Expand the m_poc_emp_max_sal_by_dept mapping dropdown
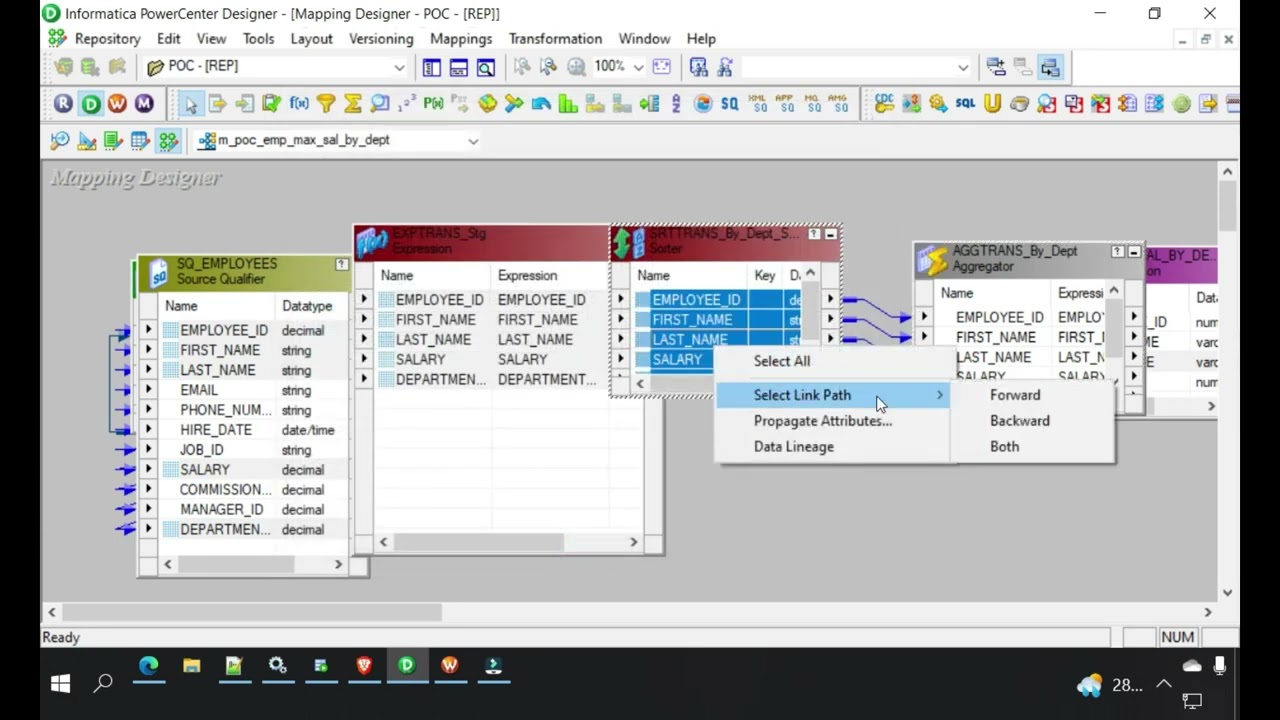Viewport: 1280px width, 720px height. (473, 141)
